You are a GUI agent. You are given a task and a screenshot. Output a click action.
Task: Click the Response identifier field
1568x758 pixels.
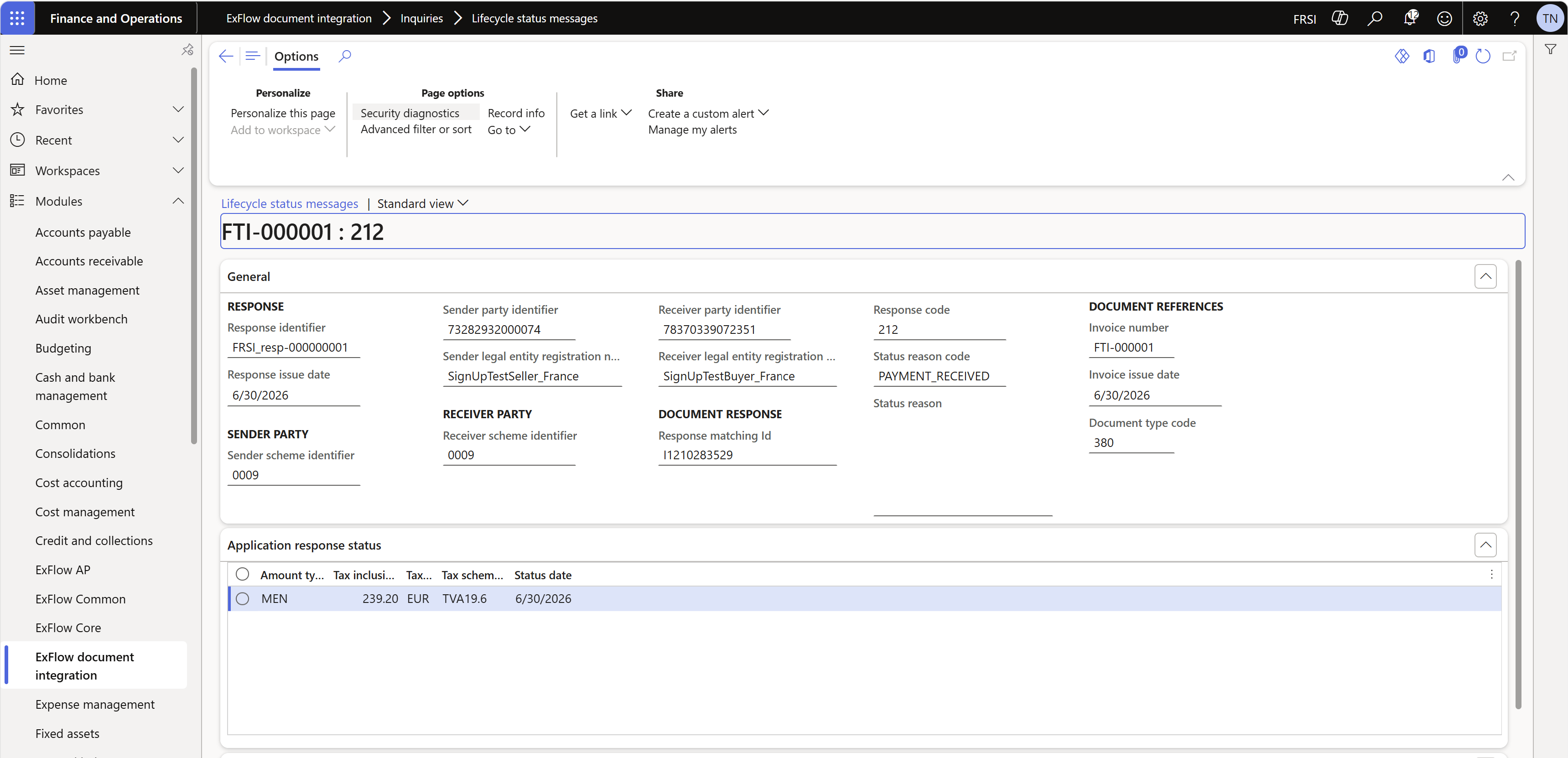(293, 347)
